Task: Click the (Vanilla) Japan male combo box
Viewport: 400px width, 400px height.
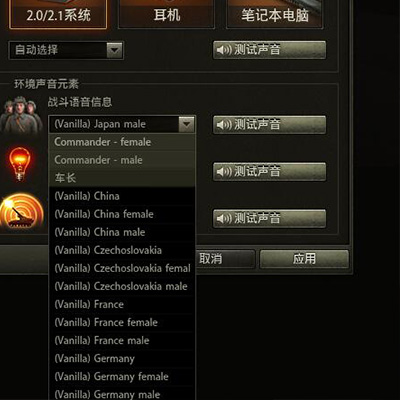Action: 122,124
